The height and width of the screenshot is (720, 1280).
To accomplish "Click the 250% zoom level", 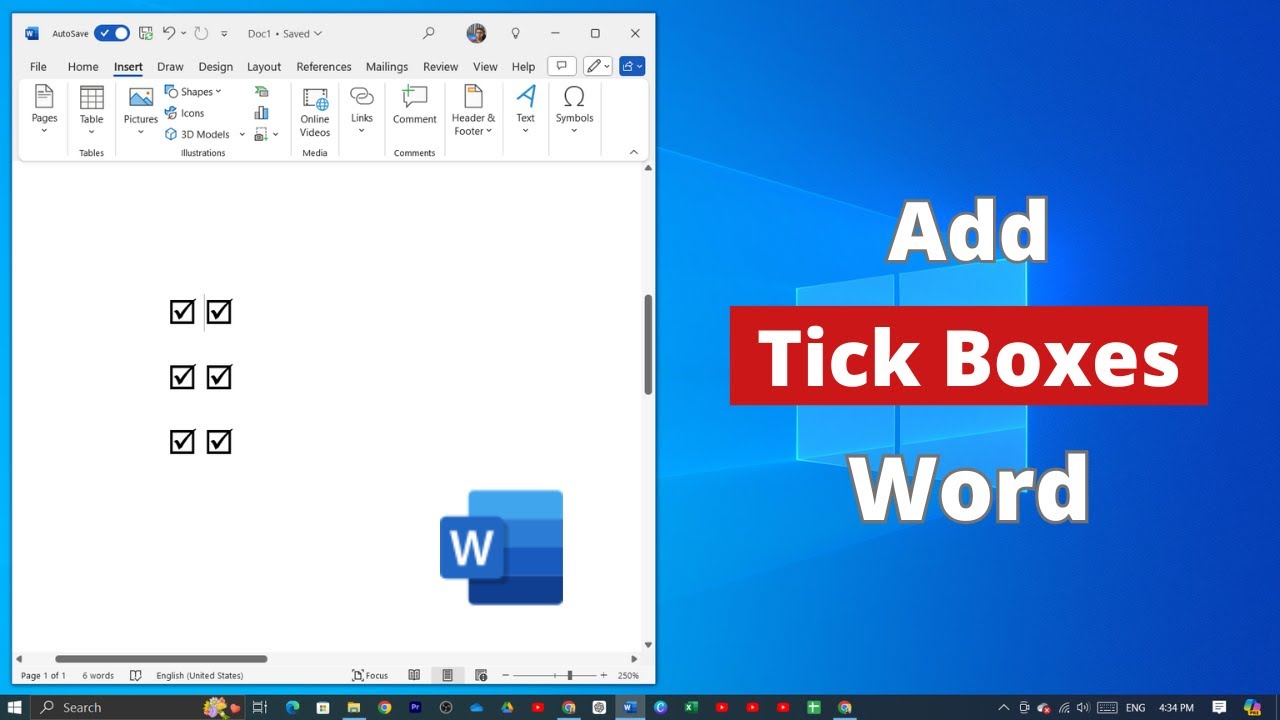I will 628,676.
